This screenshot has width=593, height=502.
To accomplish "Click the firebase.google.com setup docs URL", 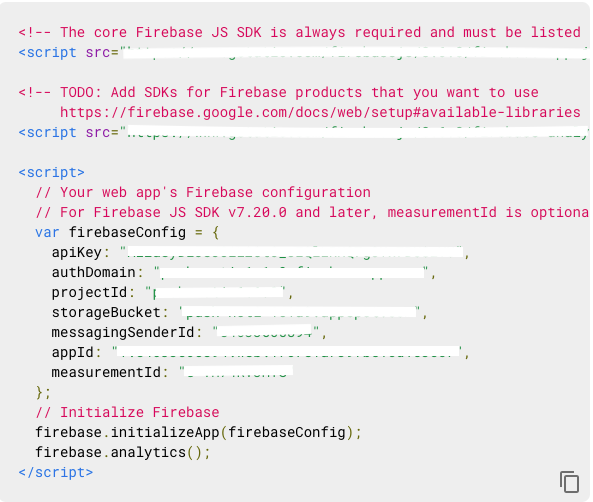I will pyautogui.click(x=320, y=112).
